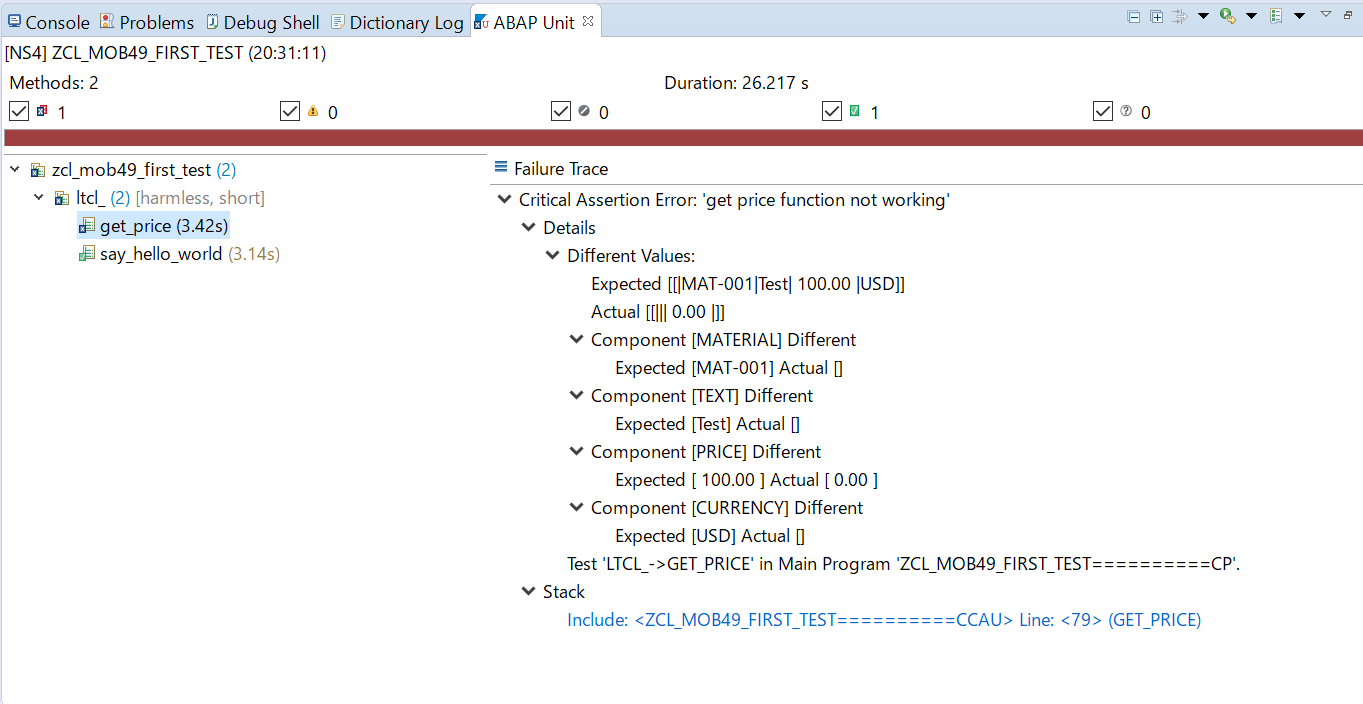The width and height of the screenshot is (1363, 704).
Task: Close the ABAP Unit tab
Action: [588, 21]
